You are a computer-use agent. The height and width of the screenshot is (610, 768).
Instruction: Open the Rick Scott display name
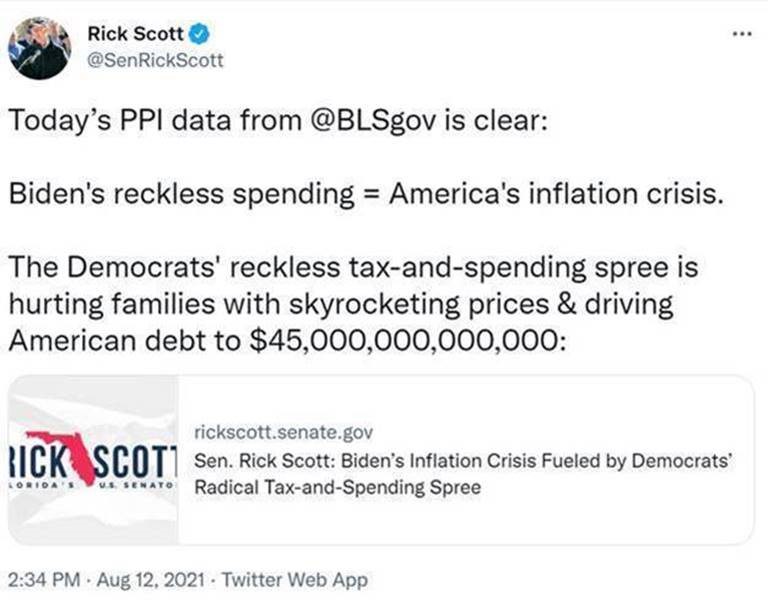pyautogui.click(x=136, y=33)
